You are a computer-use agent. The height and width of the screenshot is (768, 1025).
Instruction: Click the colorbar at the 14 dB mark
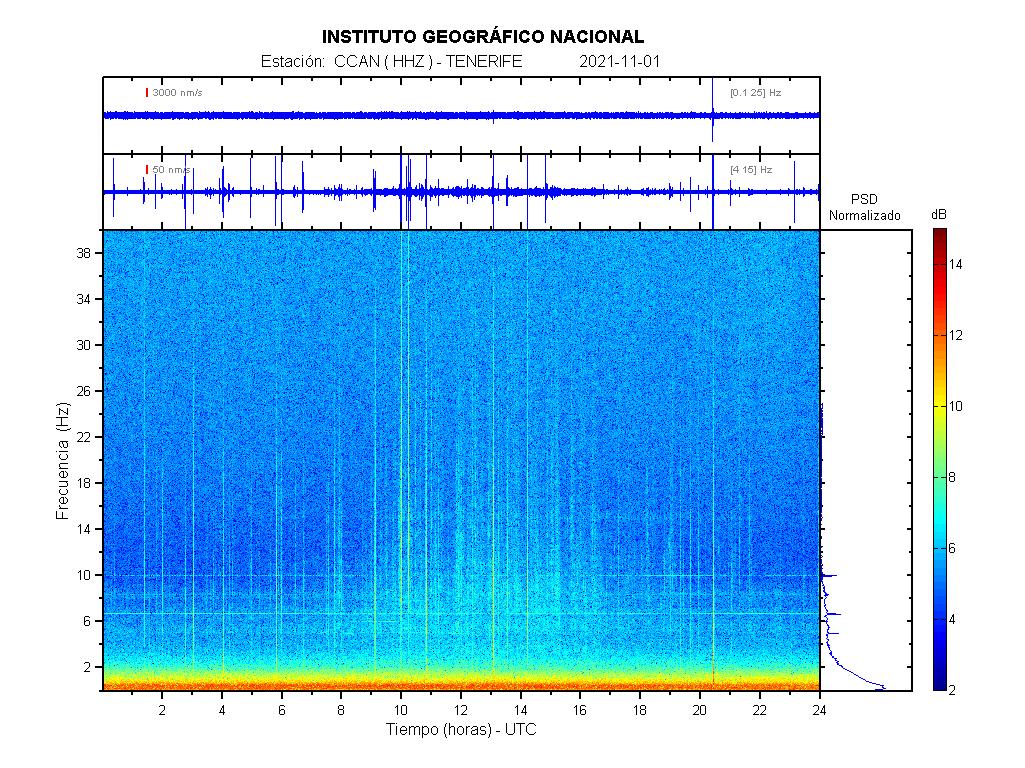(940, 264)
